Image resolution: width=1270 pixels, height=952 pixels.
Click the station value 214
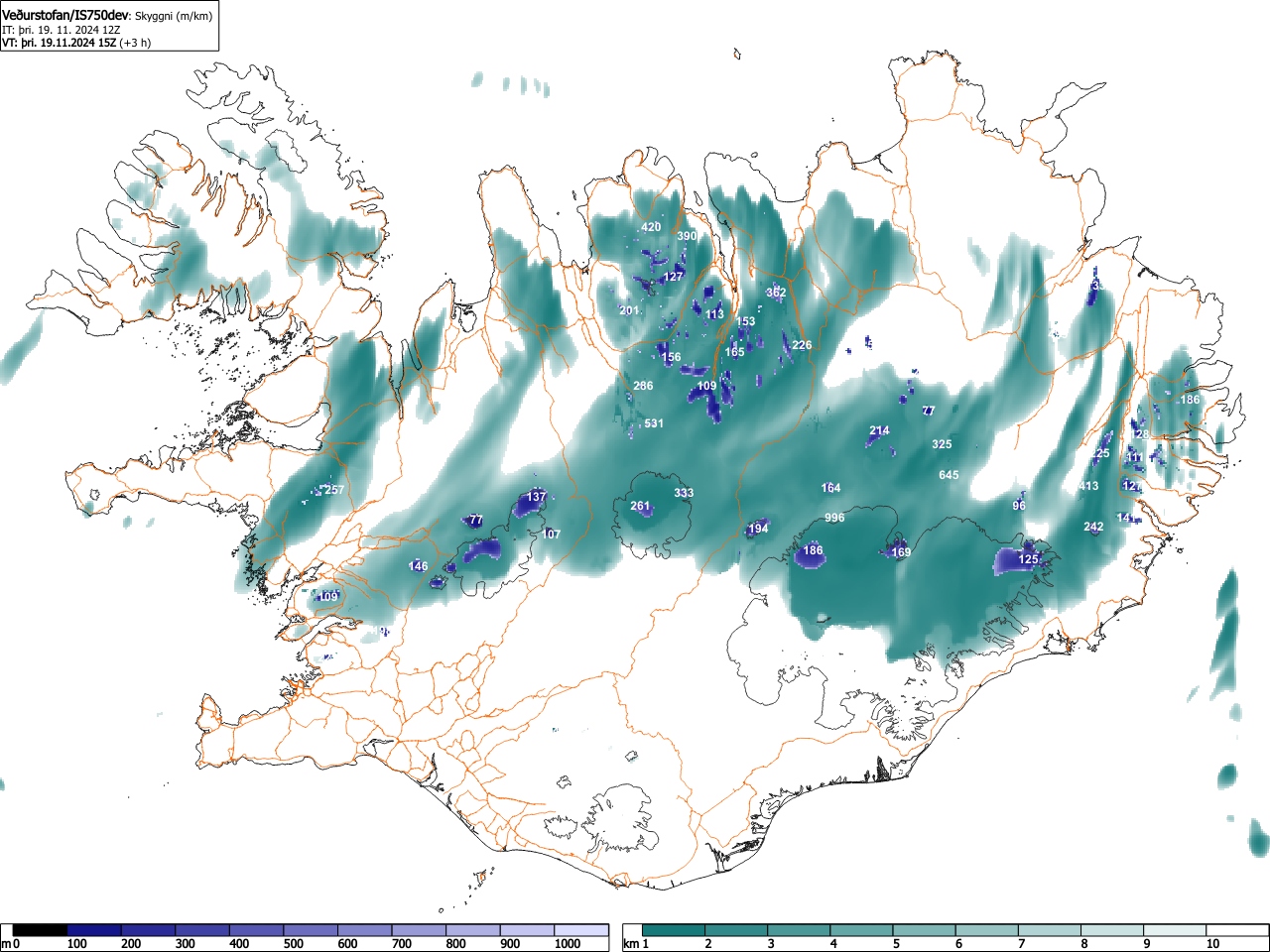click(879, 430)
